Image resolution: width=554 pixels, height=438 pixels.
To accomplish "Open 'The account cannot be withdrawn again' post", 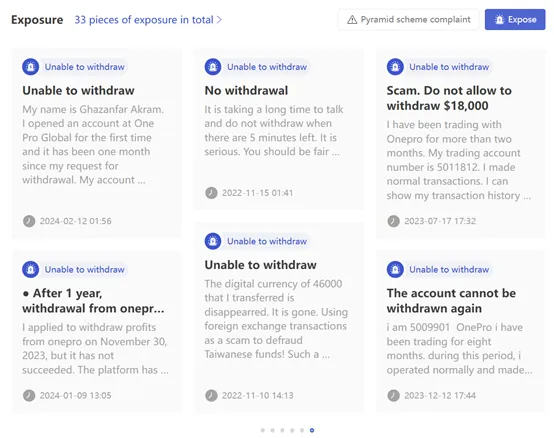I will tap(451, 301).
